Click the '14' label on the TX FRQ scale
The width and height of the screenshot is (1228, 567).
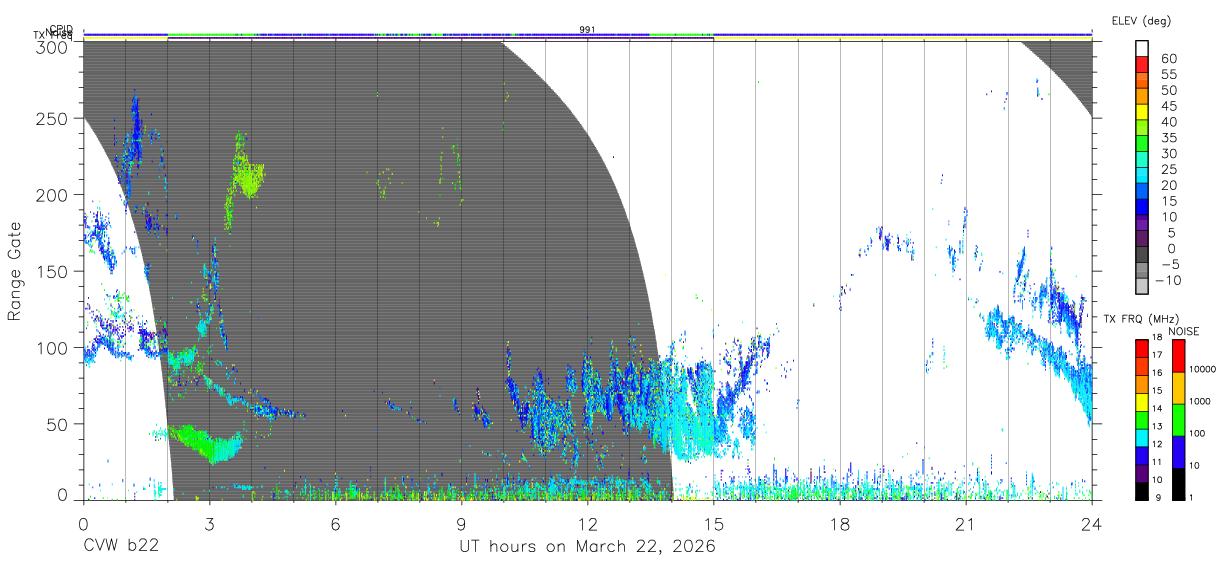1158,408
